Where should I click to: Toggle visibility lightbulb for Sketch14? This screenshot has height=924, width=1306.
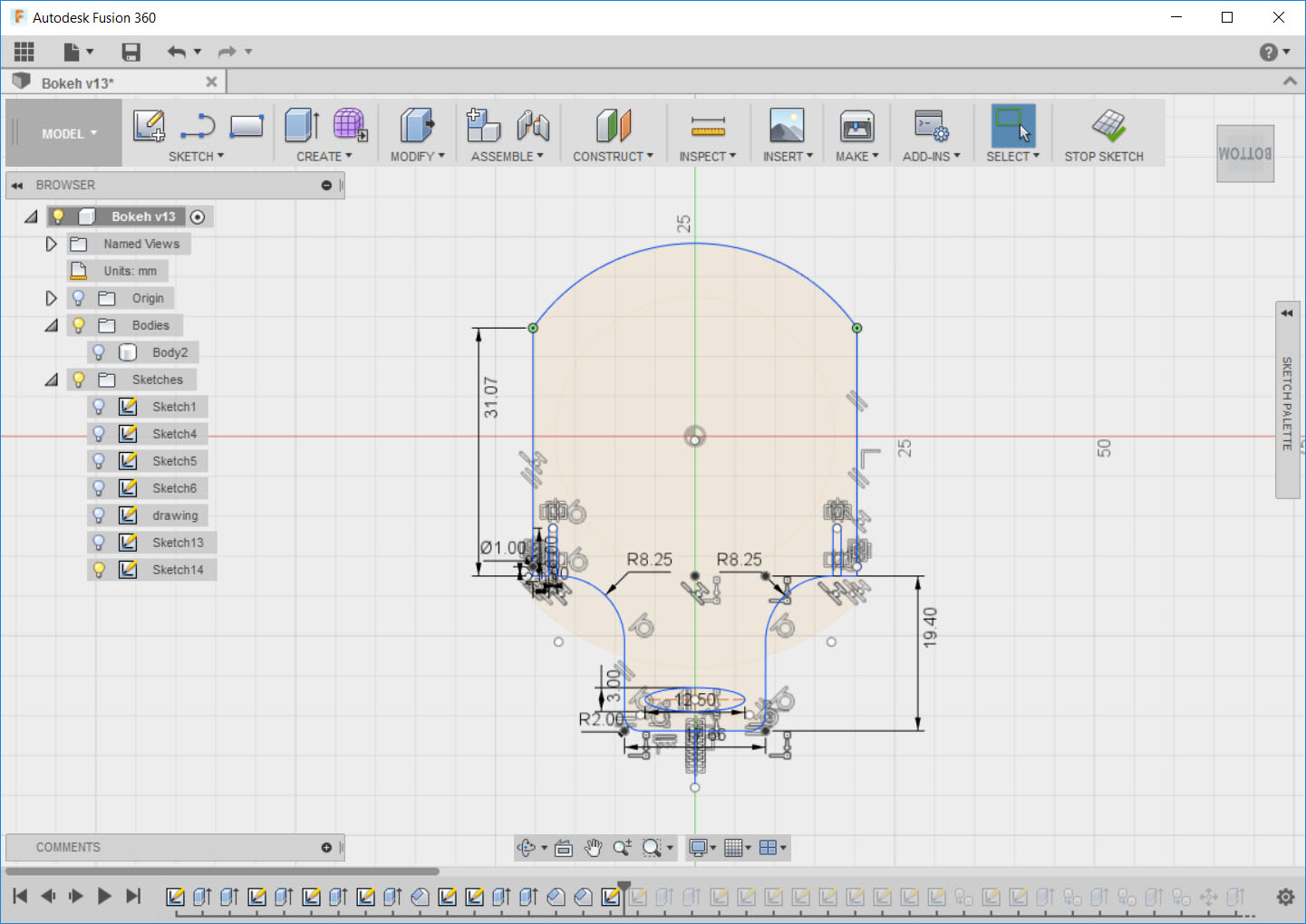pos(99,570)
